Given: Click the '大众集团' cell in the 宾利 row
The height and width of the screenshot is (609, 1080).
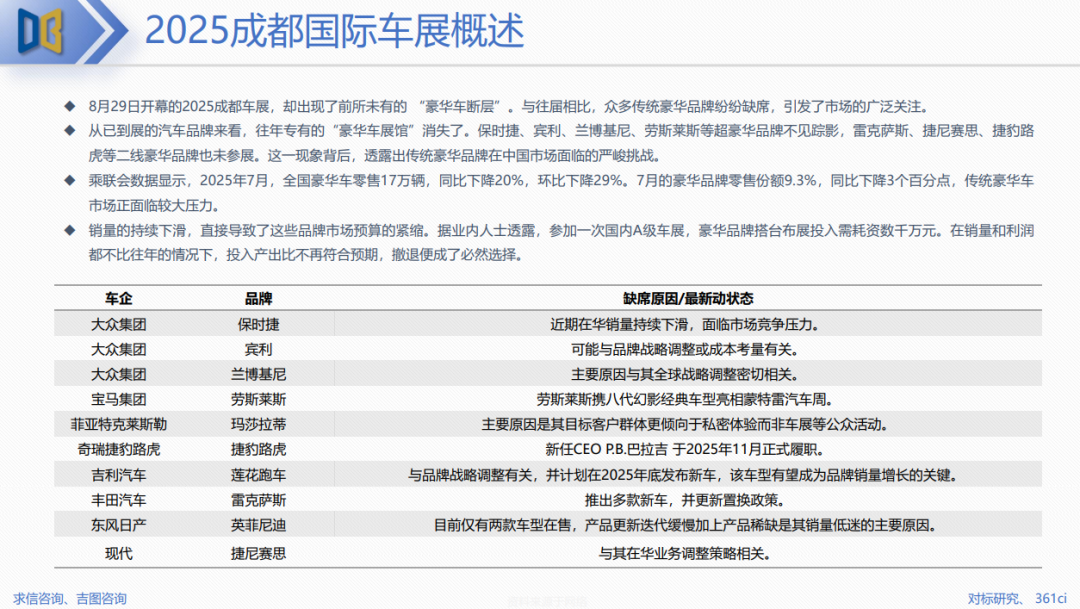Looking at the screenshot, I should 118,349.
